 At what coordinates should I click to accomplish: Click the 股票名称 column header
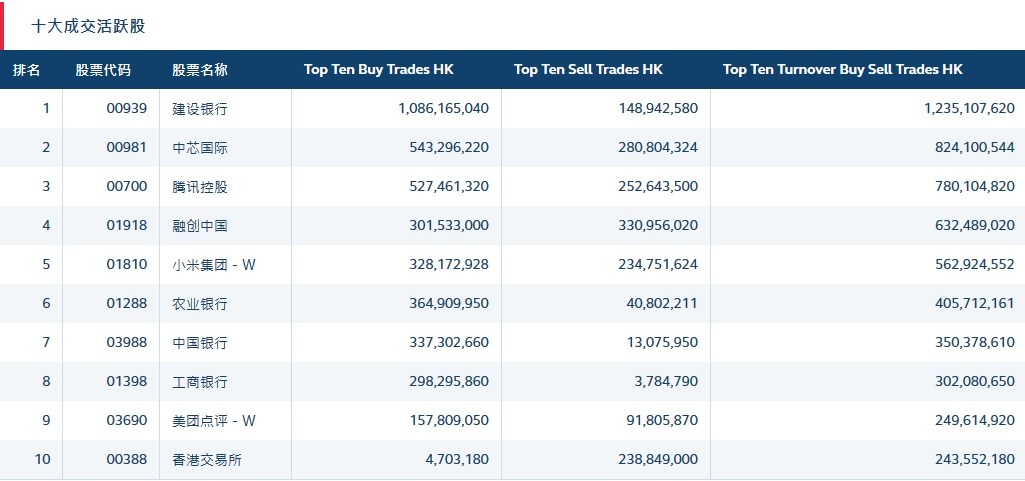[200, 70]
